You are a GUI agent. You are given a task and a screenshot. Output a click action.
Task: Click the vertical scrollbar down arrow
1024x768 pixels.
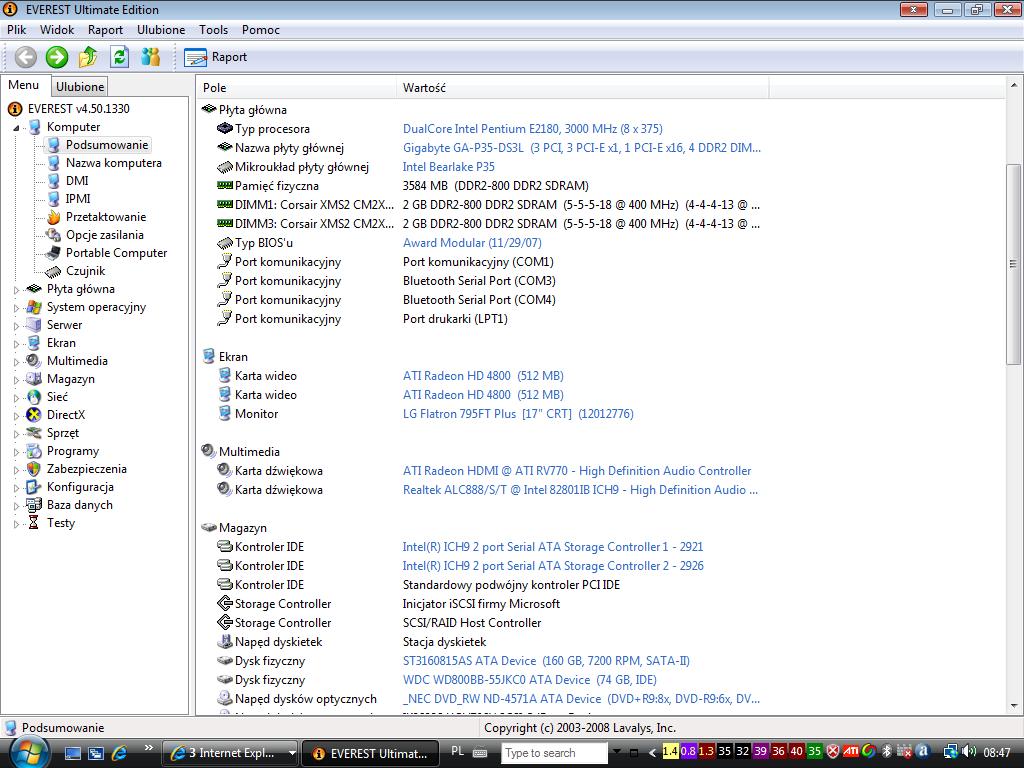click(1013, 707)
